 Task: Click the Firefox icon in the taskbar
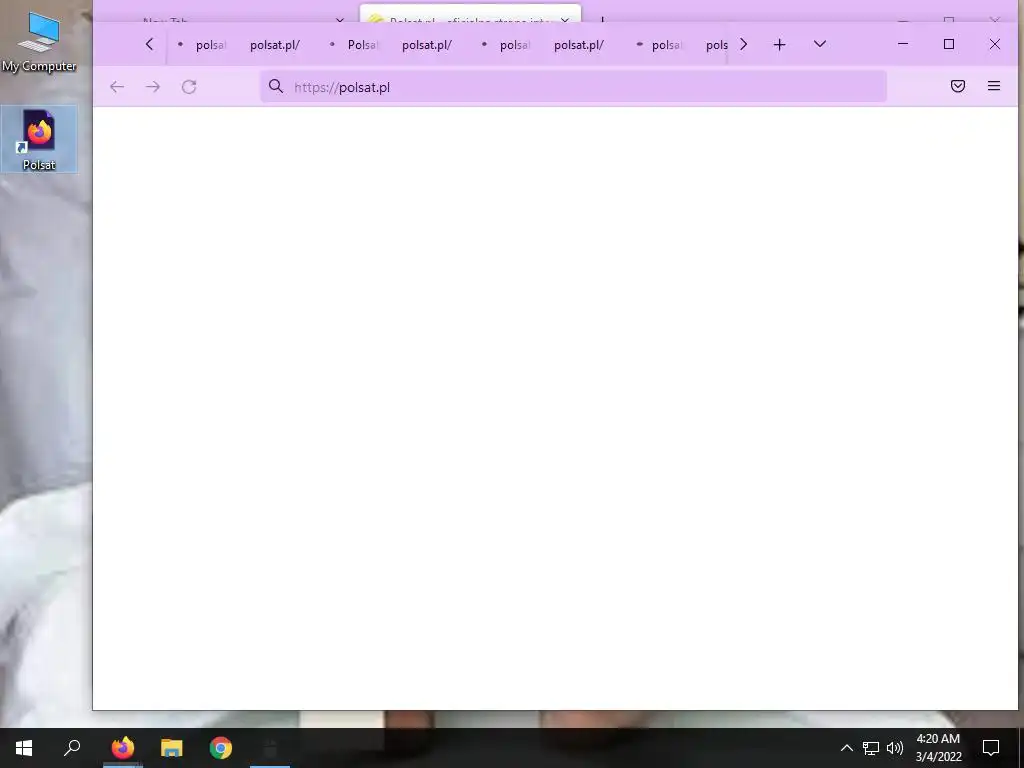[x=123, y=748]
